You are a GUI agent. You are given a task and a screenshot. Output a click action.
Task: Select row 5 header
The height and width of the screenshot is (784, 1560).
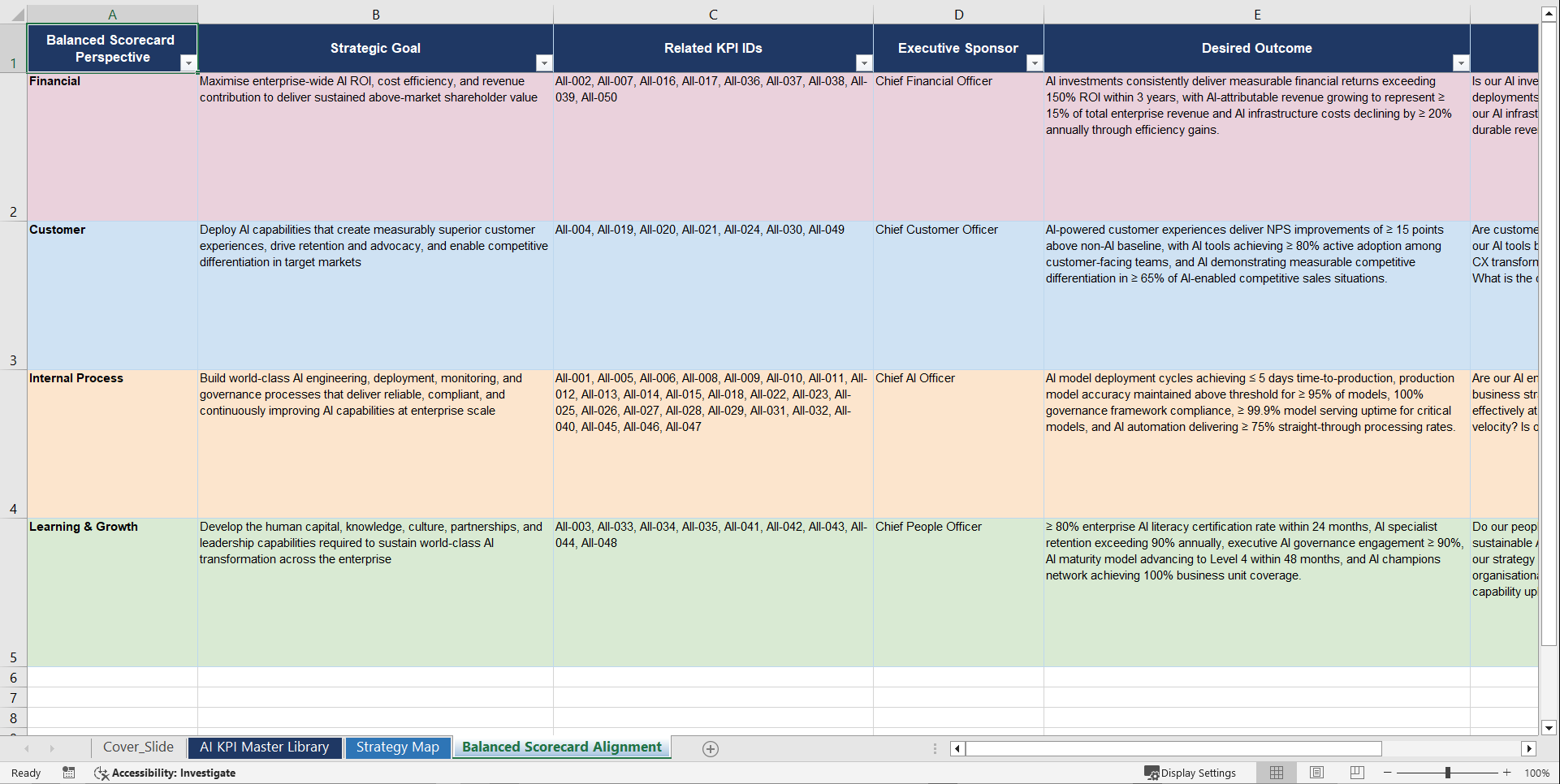point(13,592)
